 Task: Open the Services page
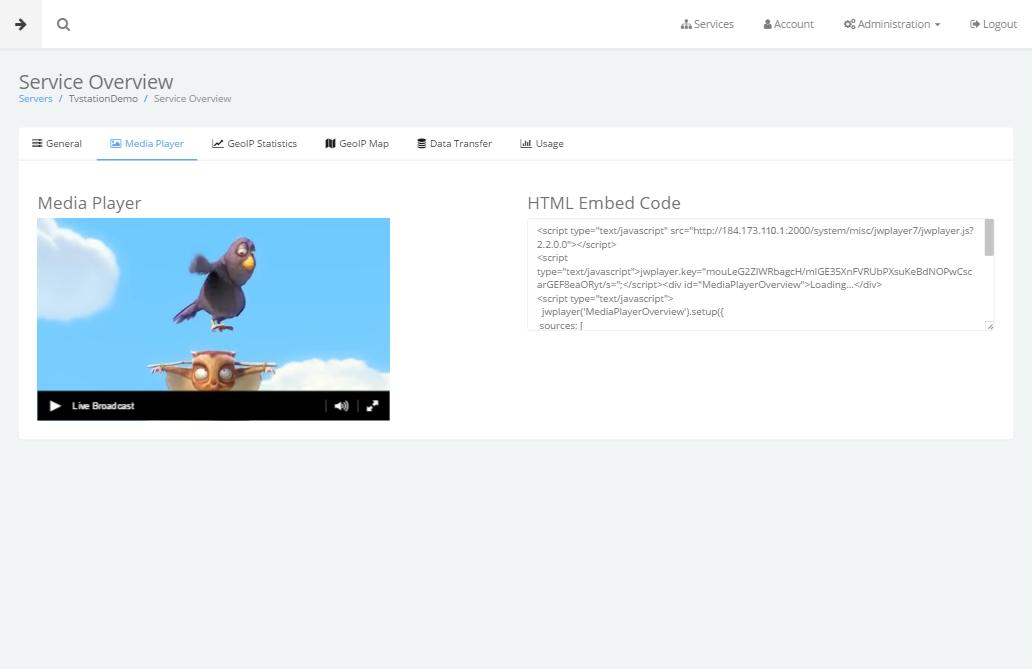(707, 24)
